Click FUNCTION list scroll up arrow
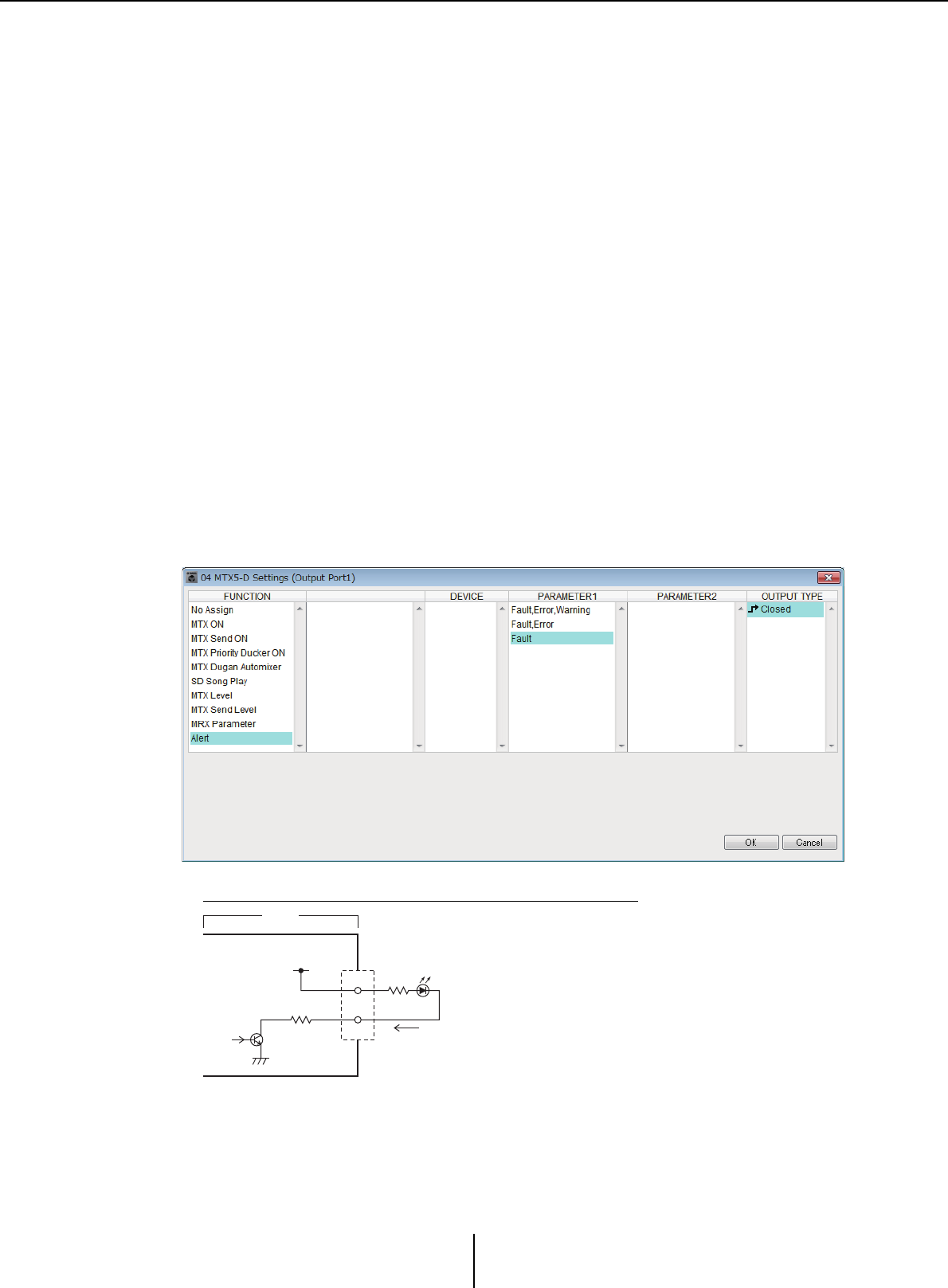The height and width of the screenshot is (1288, 948). pyautogui.click(x=300, y=609)
